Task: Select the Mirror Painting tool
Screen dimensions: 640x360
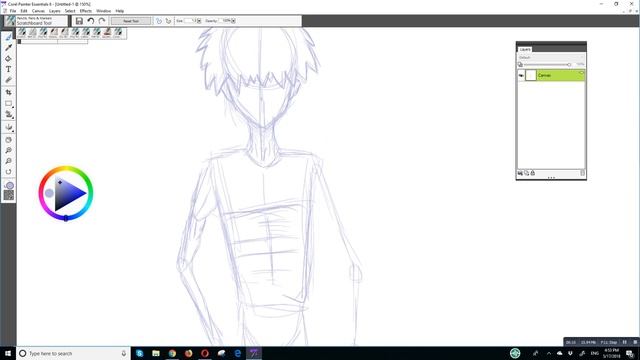Action: pyautogui.click(x=9, y=127)
